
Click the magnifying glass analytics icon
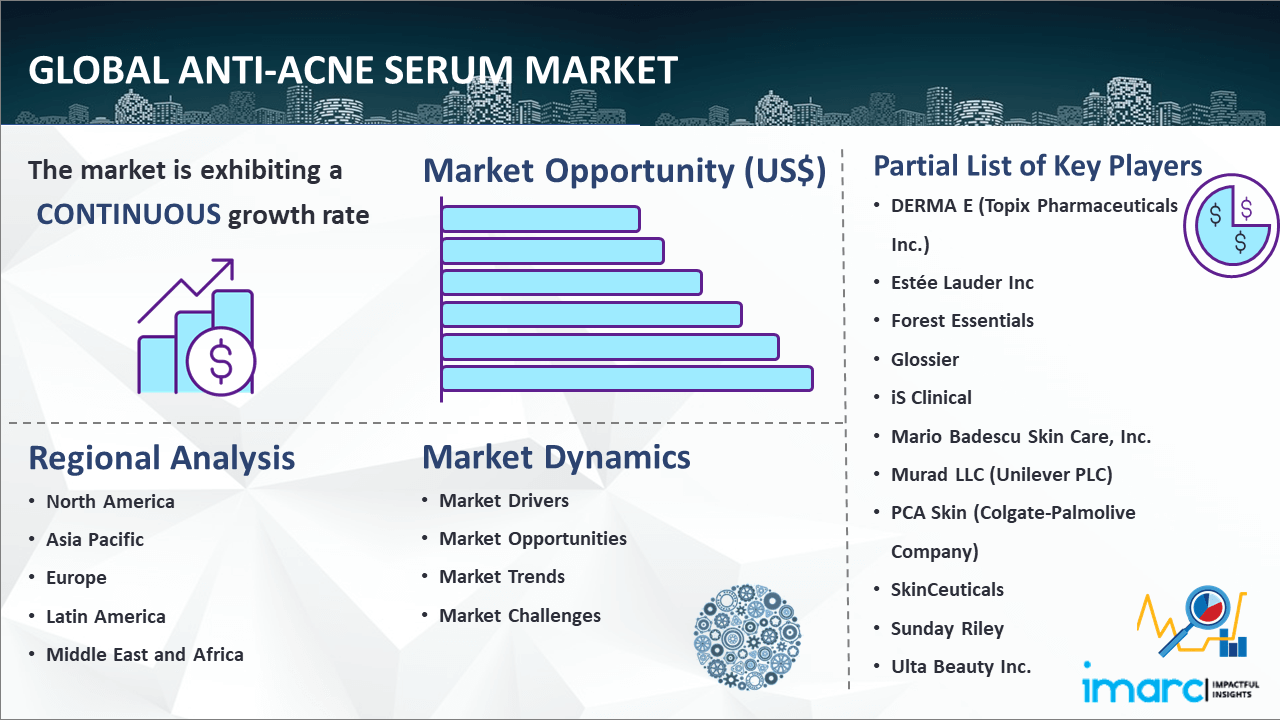pyautogui.click(x=1193, y=620)
